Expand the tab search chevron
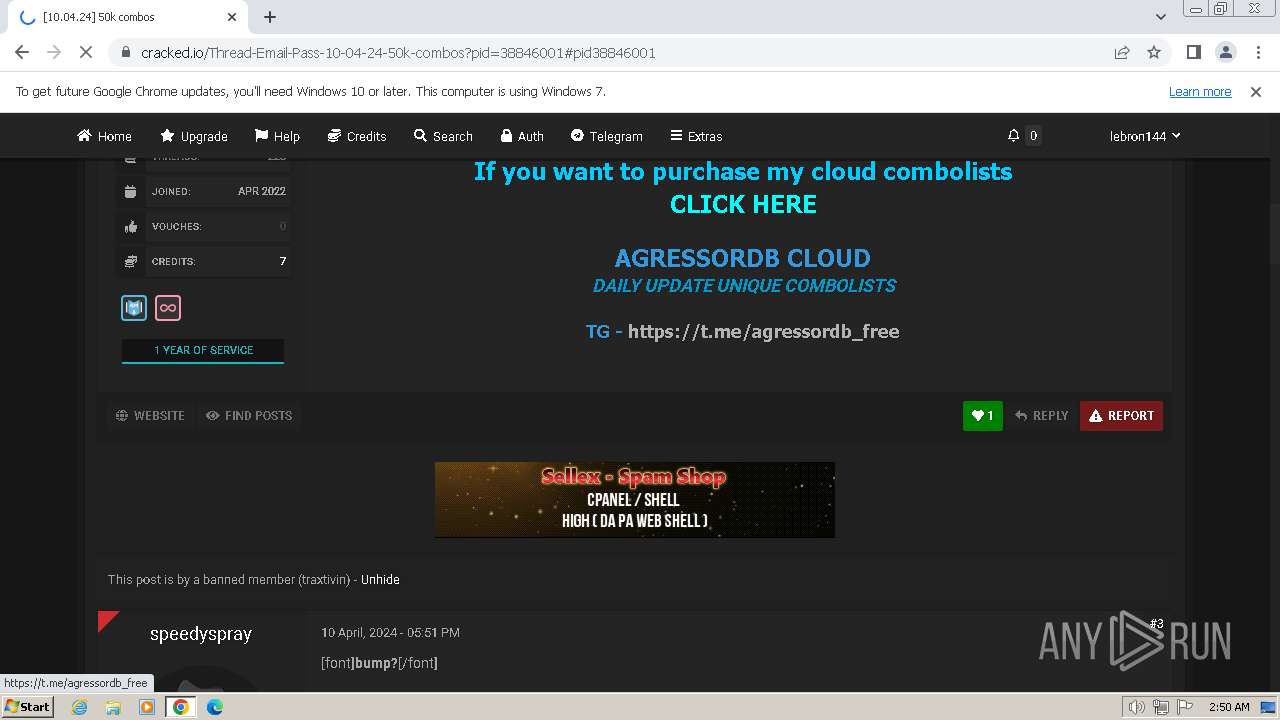Viewport: 1280px width, 720px height. coord(1160,17)
